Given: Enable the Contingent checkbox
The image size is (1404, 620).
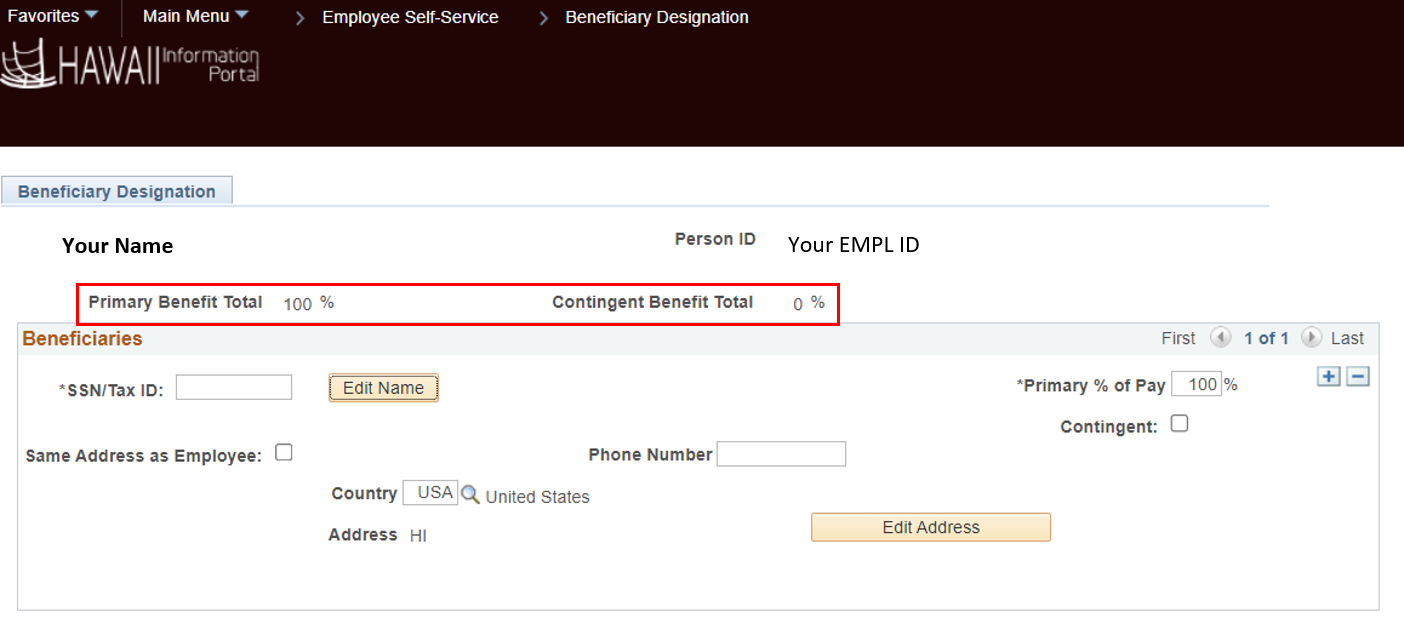Looking at the screenshot, I should [x=1180, y=424].
